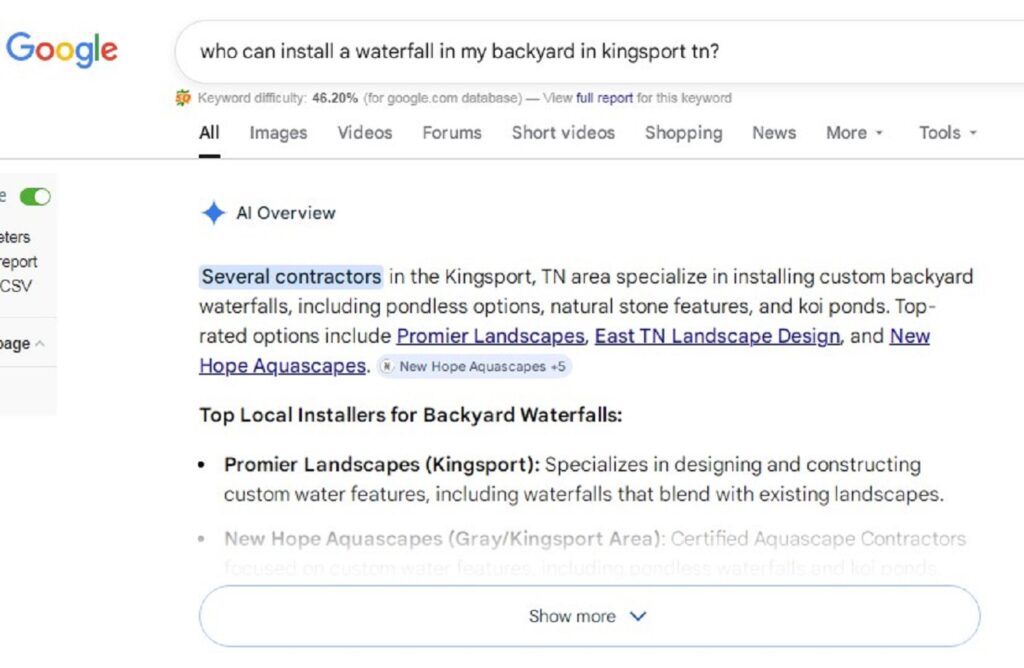This screenshot has width=1024, height=668.
Task: Select the Forums results tab
Action: click(x=452, y=133)
